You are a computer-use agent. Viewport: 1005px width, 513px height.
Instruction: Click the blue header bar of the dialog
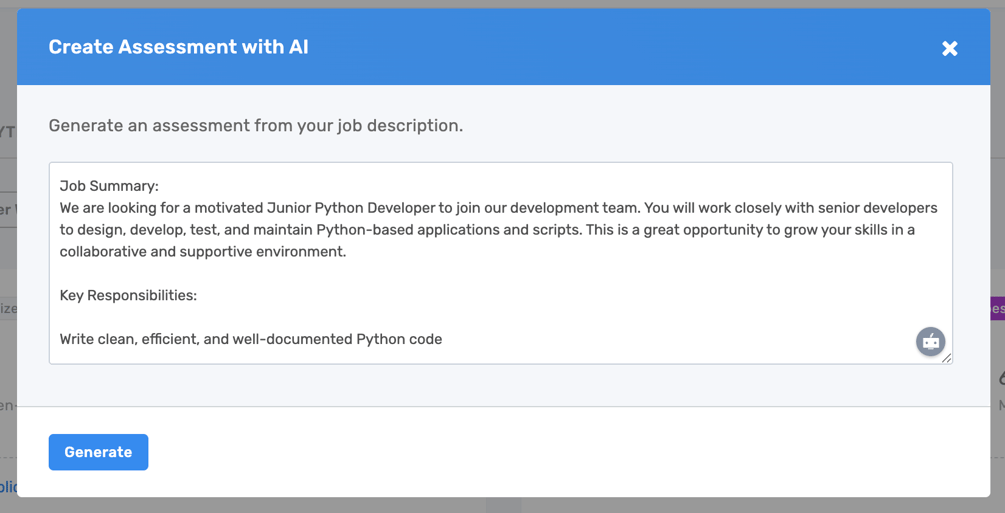(x=503, y=47)
